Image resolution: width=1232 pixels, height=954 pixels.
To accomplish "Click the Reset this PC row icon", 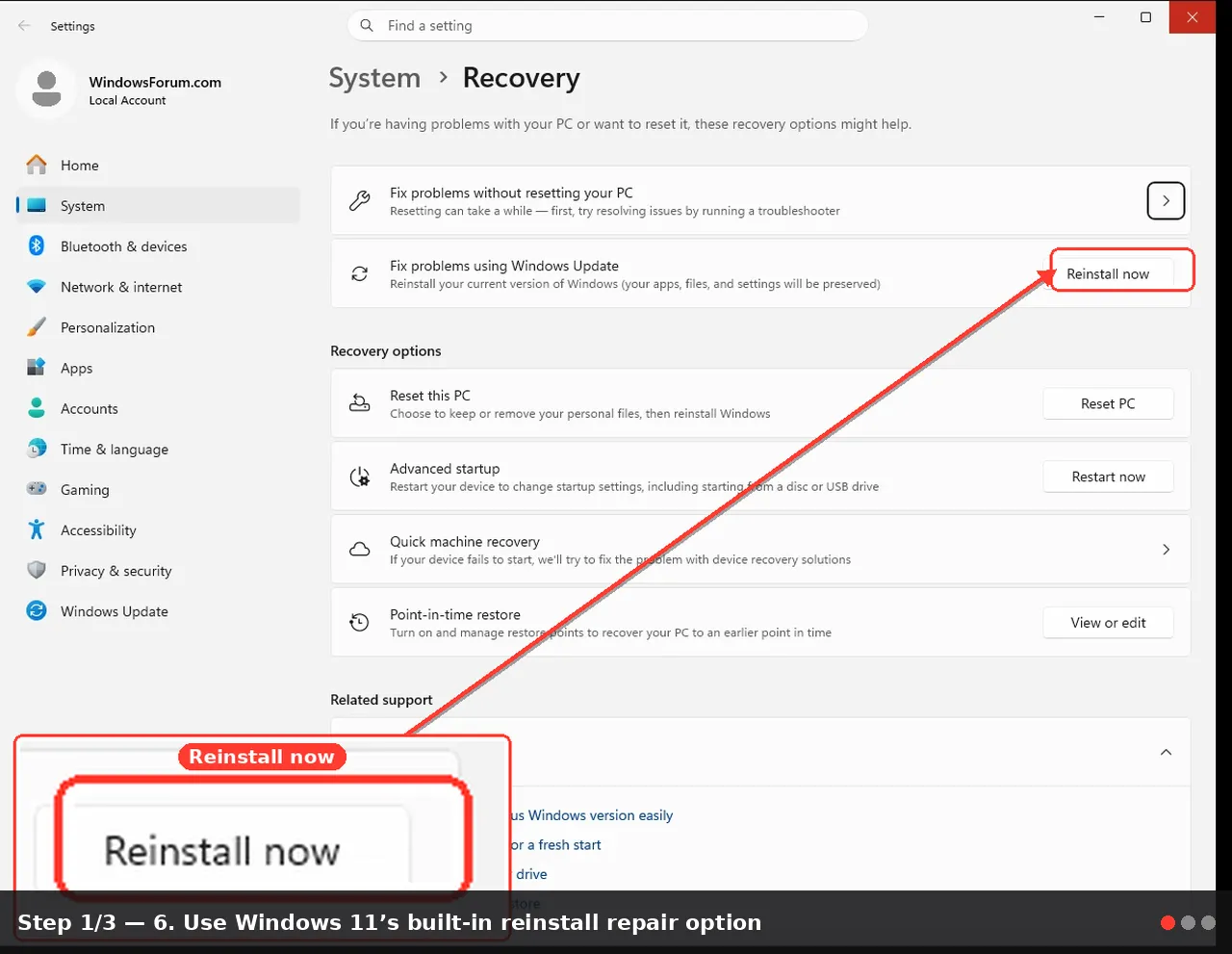I will (x=360, y=403).
